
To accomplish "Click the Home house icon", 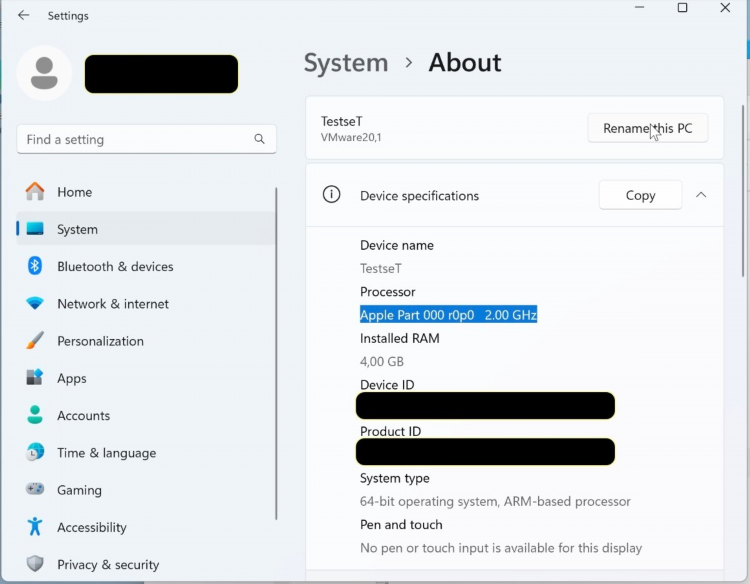I will [35, 192].
